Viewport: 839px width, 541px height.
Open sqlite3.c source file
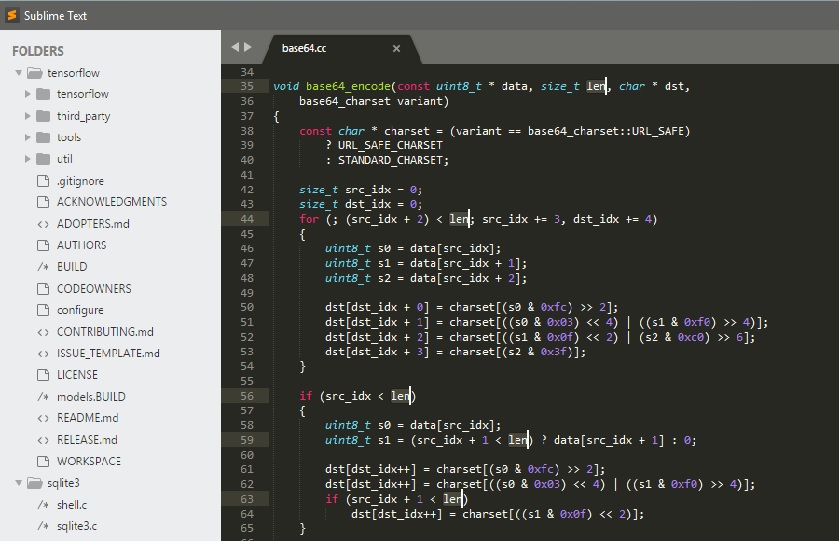coord(76,526)
